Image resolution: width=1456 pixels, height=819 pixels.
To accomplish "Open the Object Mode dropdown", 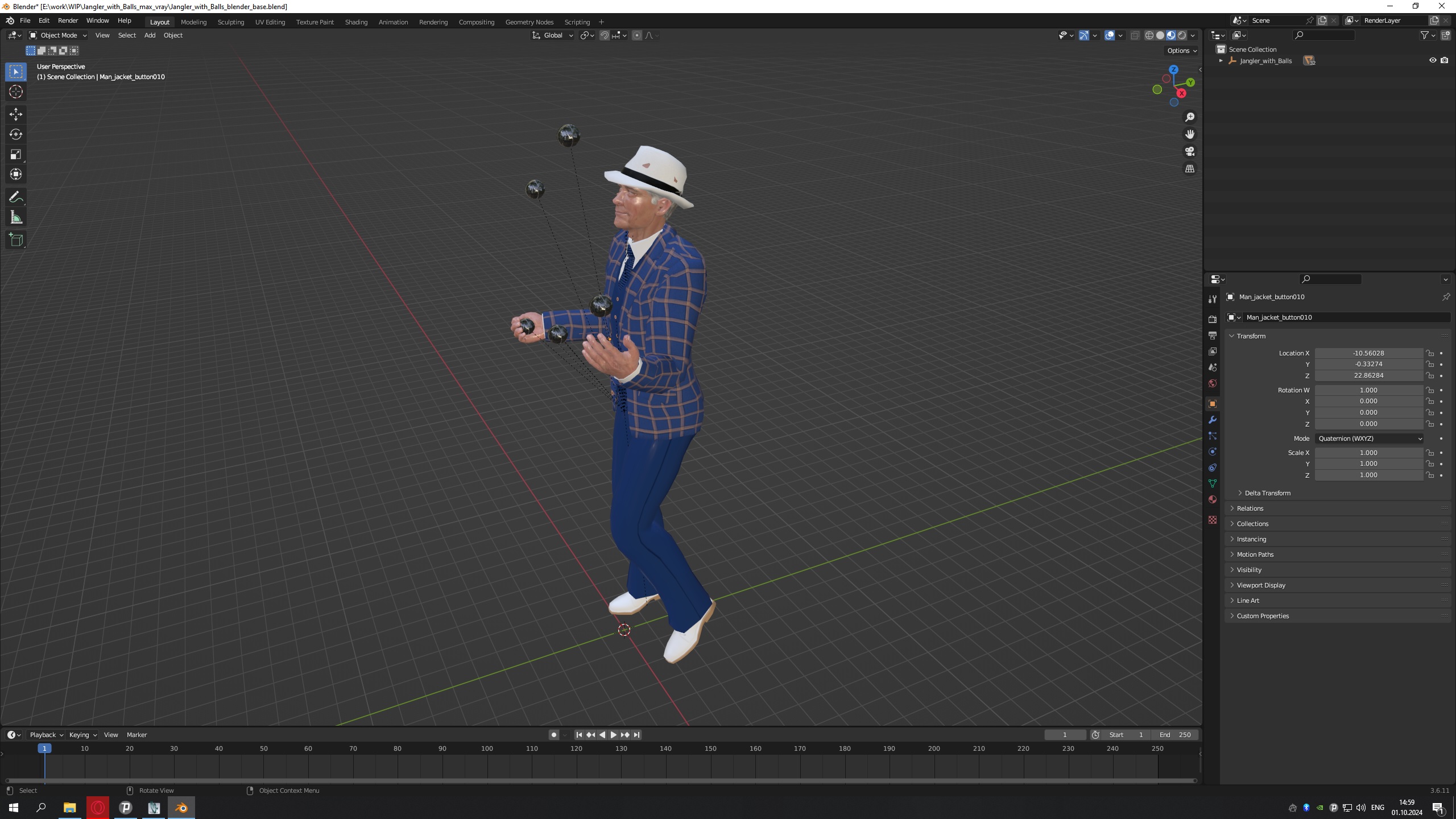I will (x=58, y=35).
